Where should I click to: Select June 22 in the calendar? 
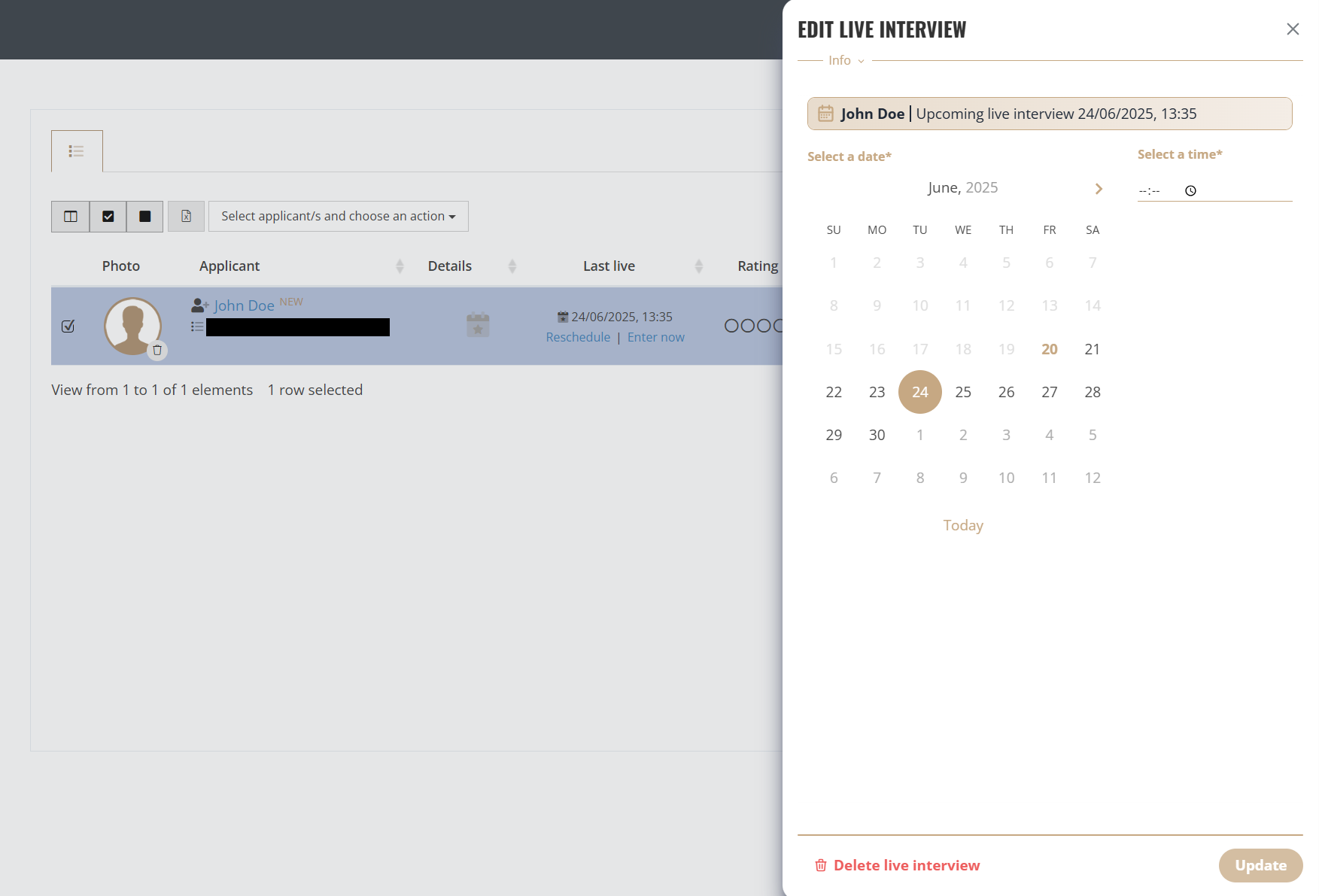834,392
